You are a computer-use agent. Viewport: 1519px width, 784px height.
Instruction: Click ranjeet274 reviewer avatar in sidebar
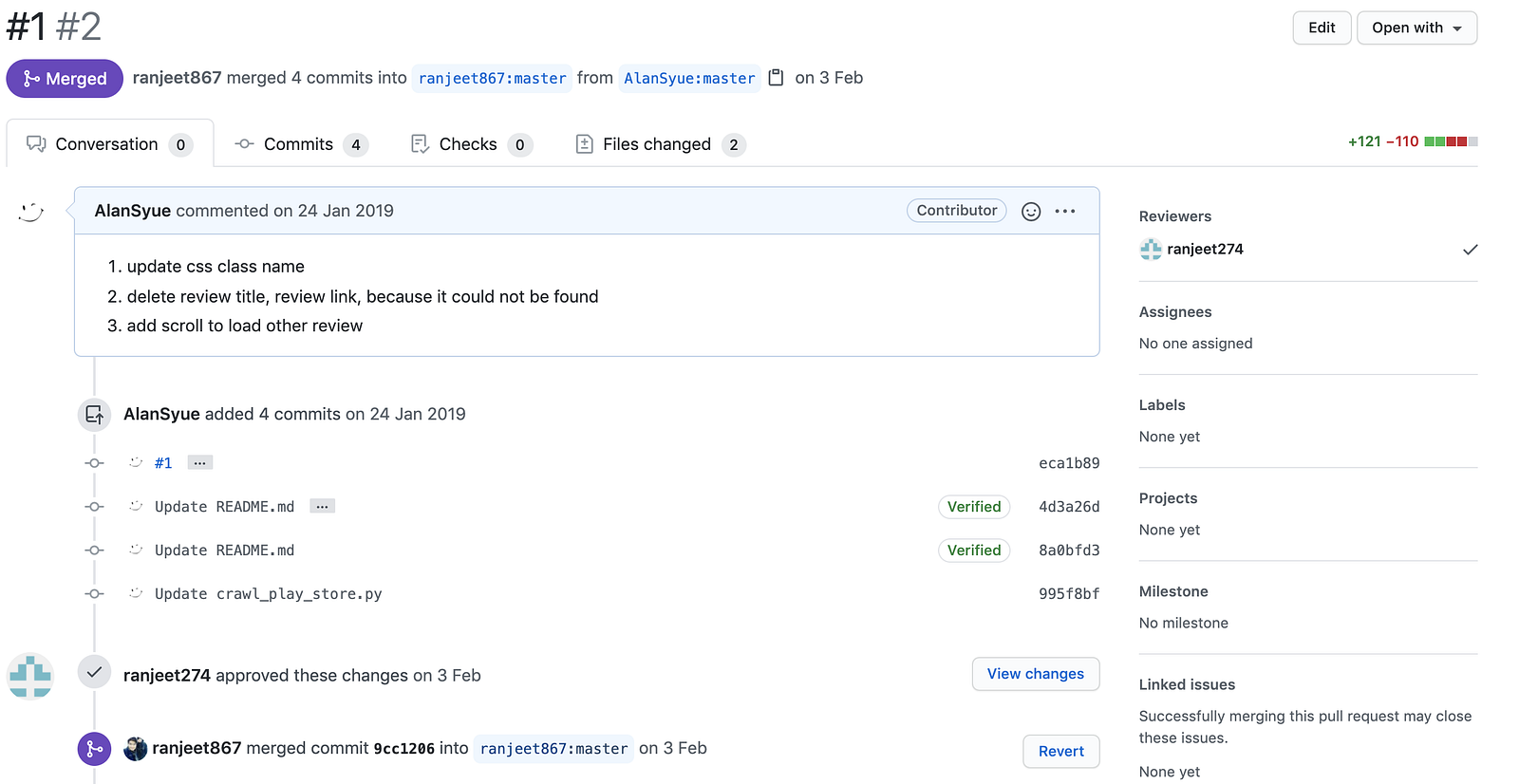pos(1151,250)
